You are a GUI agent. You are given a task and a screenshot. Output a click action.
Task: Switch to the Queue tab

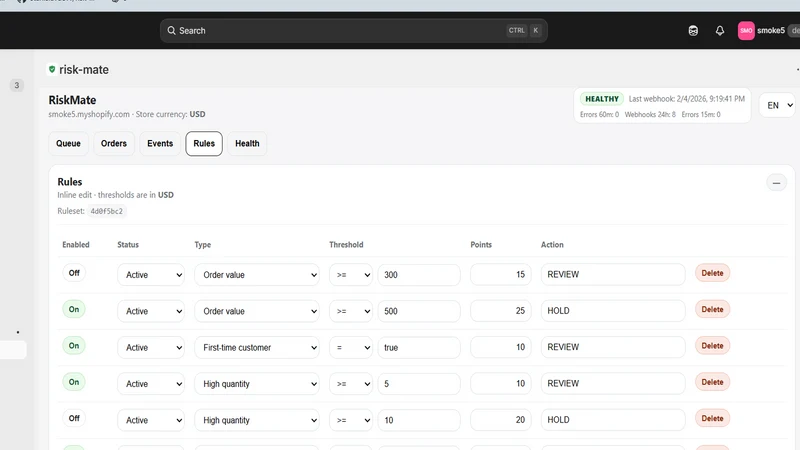coord(68,143)
